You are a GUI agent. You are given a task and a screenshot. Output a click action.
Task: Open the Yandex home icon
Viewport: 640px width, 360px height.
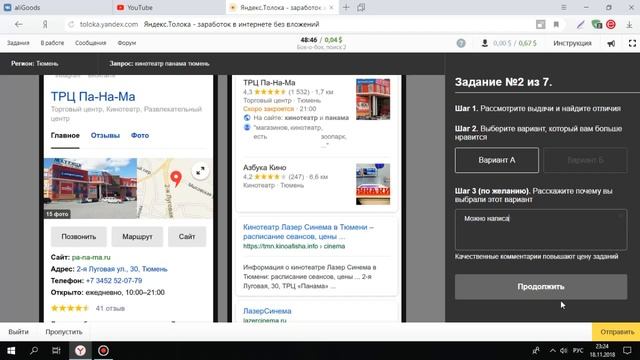tap(45, 24)
